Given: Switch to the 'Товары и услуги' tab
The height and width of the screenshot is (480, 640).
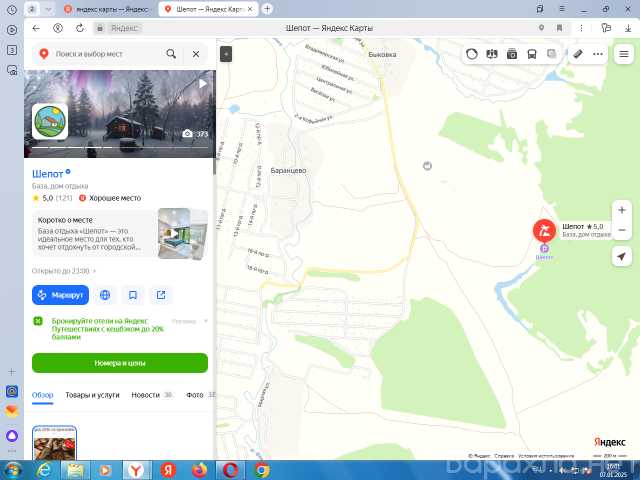Looking at the screenshot, I should (92, 395).
